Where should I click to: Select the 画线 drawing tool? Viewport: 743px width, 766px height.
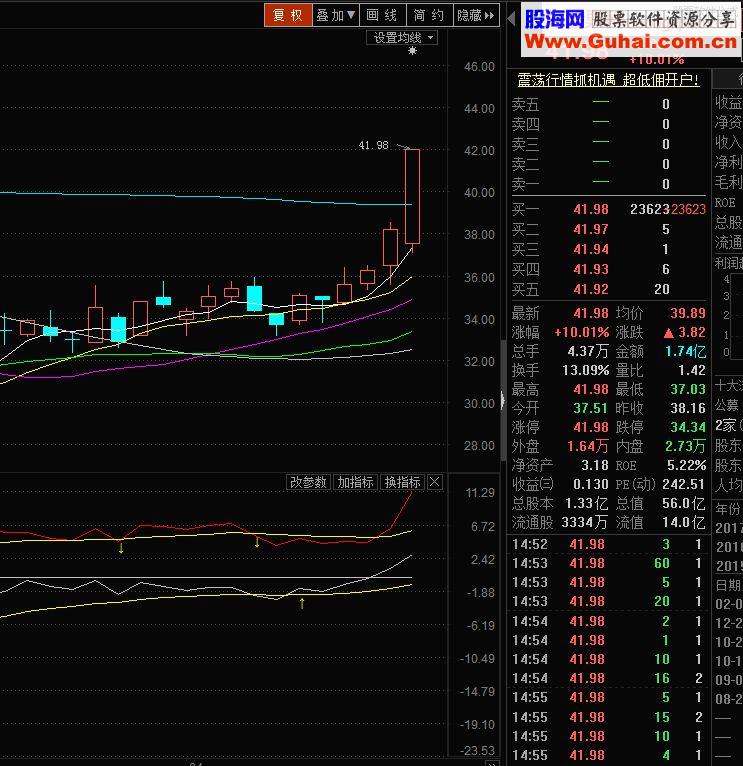pos(382,15)
